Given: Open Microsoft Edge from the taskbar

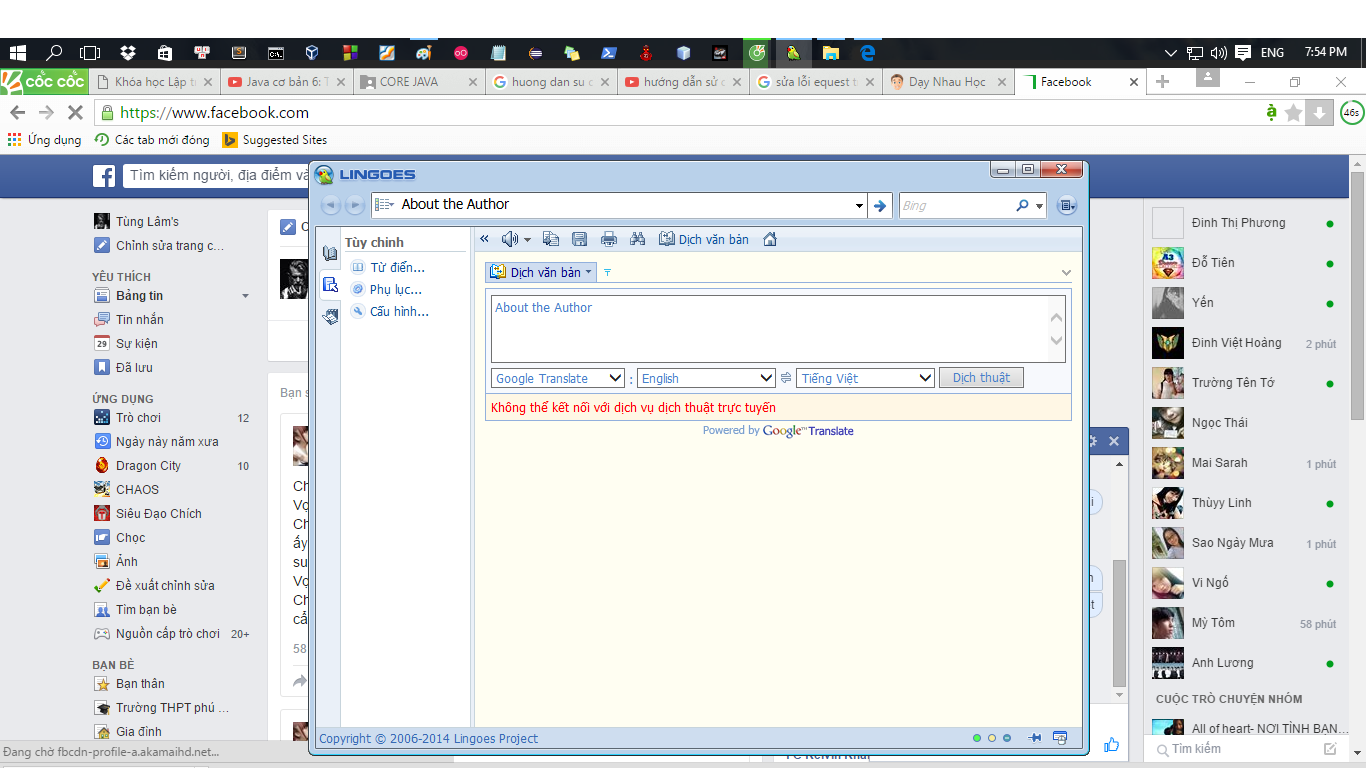Looking at the screenshot, I should (x=868, y=53).
